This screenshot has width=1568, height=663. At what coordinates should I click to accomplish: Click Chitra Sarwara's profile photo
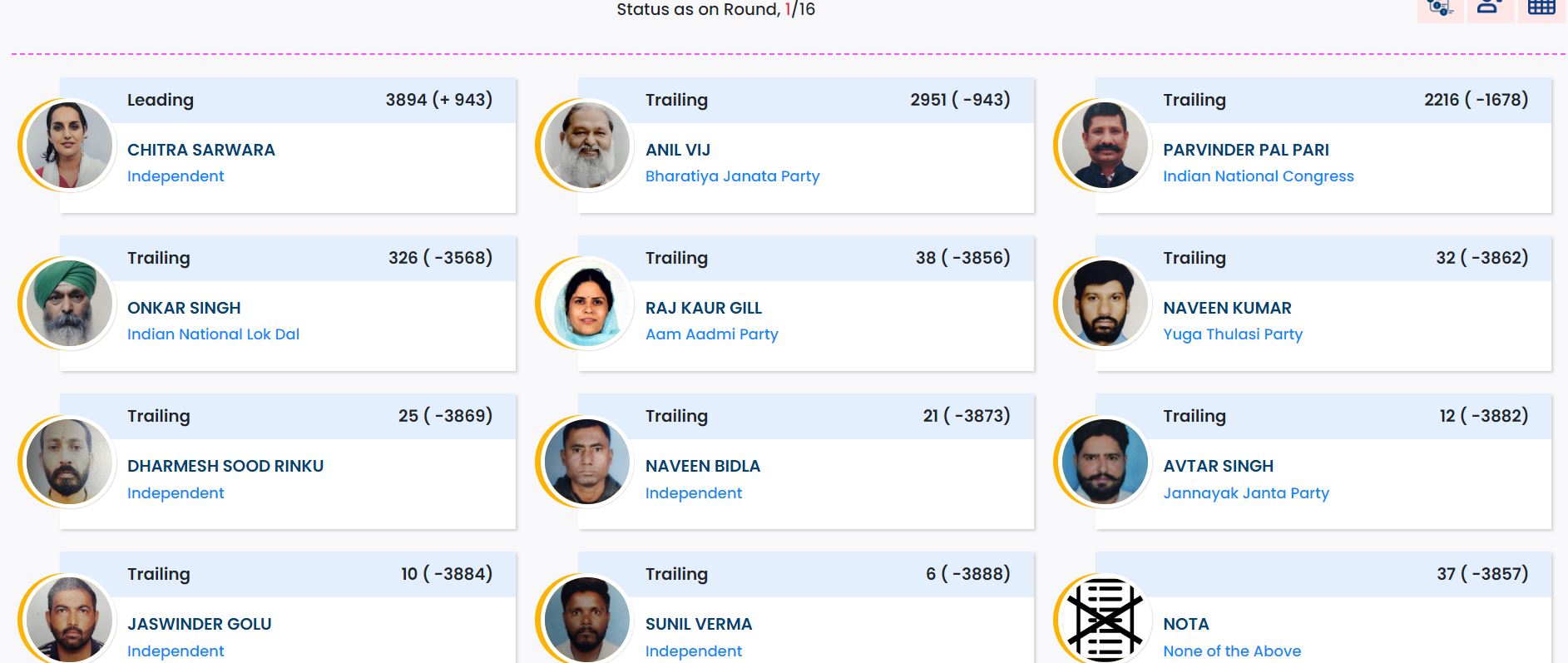coord(69,146)
